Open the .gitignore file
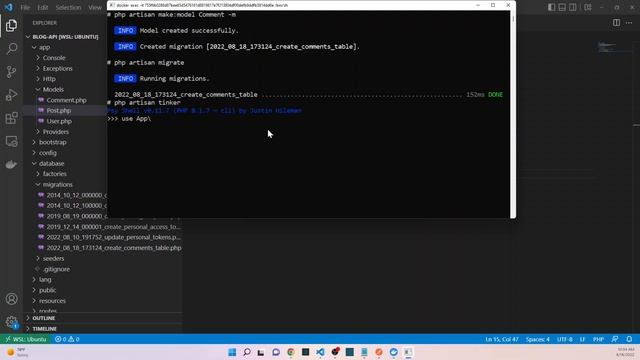 56,269
